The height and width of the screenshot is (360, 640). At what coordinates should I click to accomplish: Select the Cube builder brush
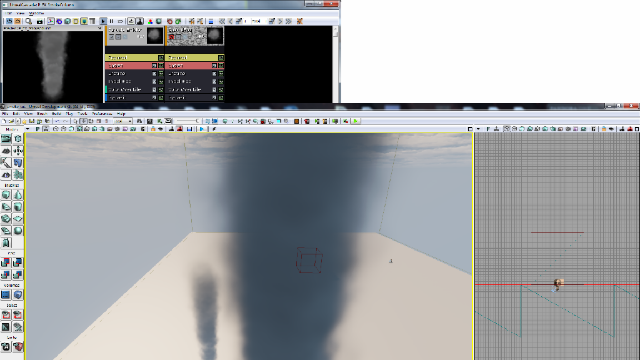click(6, 195)
